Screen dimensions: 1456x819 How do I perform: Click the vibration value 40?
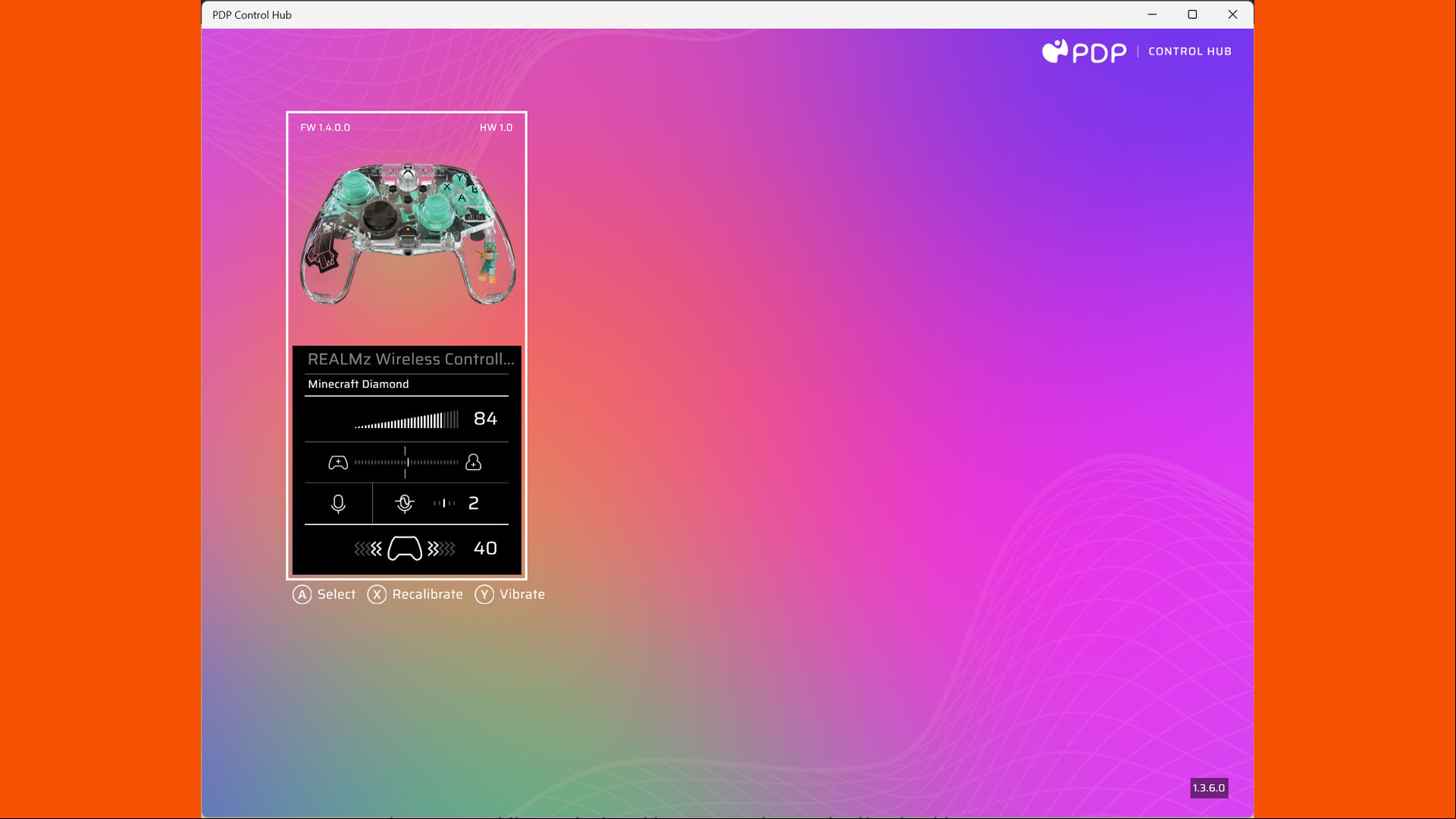(486, 549)
